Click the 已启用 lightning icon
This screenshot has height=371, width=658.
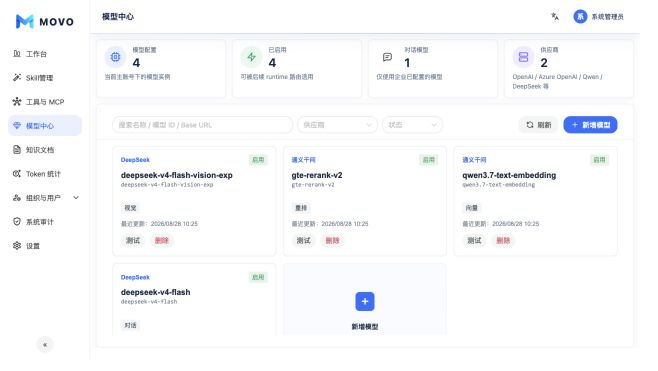click(x=251, y=57)
